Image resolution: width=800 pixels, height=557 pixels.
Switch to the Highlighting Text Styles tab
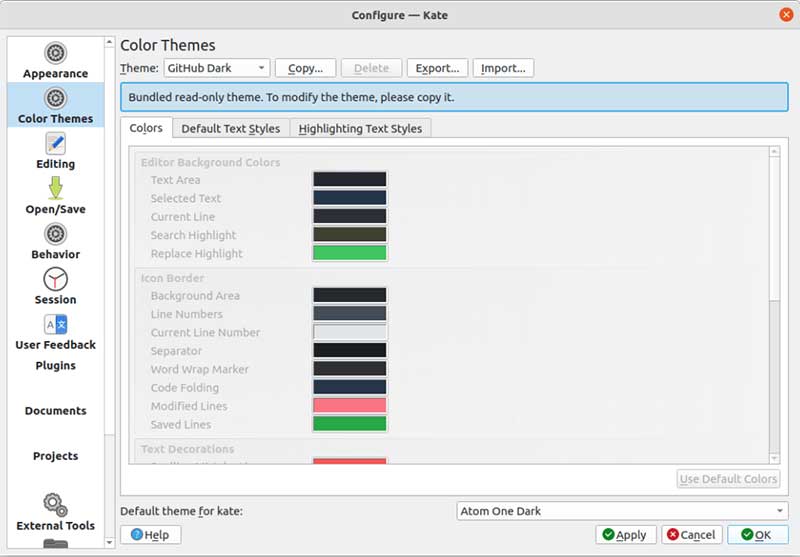pos(360,128)
